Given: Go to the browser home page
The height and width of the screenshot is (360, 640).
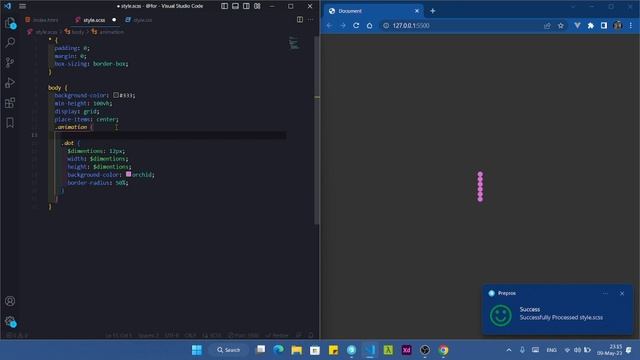Looking at the screenshot, I should click(369, 25).
